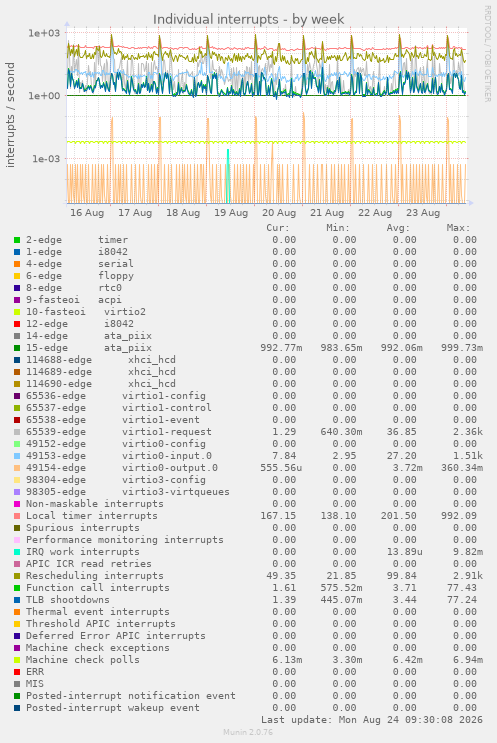This screenshot has height=743, width=497.
Task: Click the Avg: column header
Action: [398, 228]
